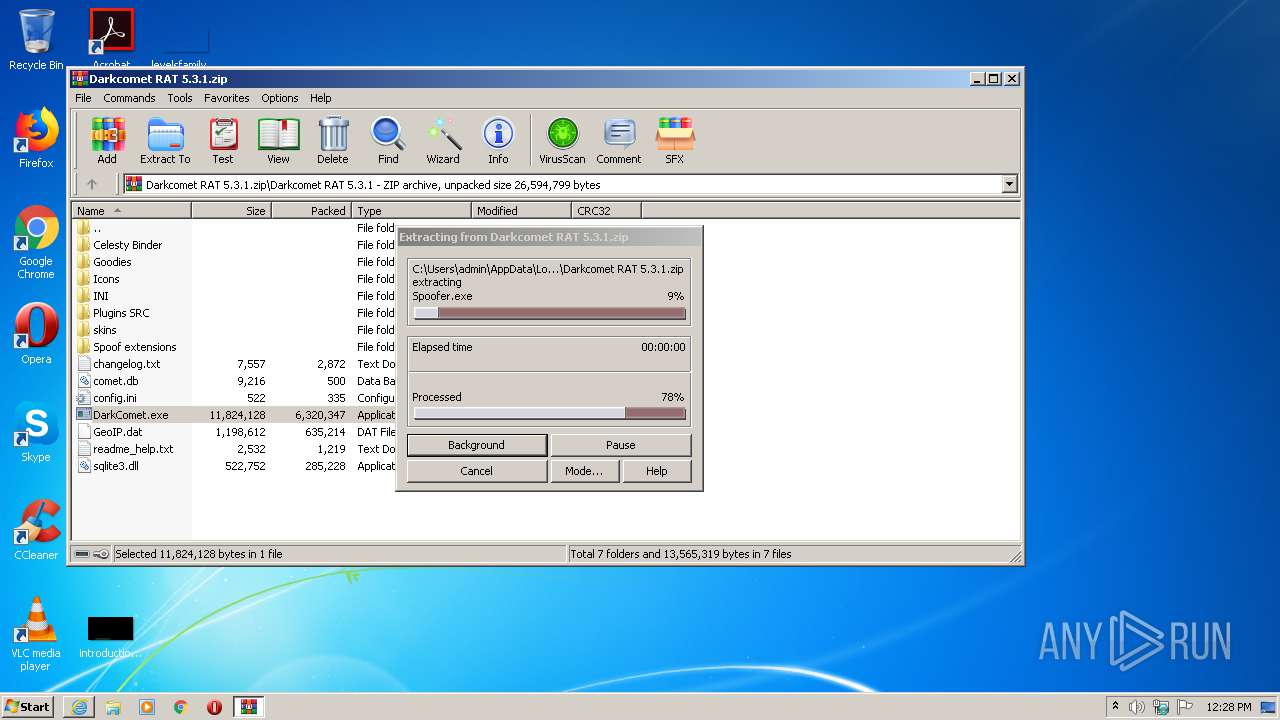The image size is (1280, 720).
Task: Select the config.ini file
Action: (115, 398)
